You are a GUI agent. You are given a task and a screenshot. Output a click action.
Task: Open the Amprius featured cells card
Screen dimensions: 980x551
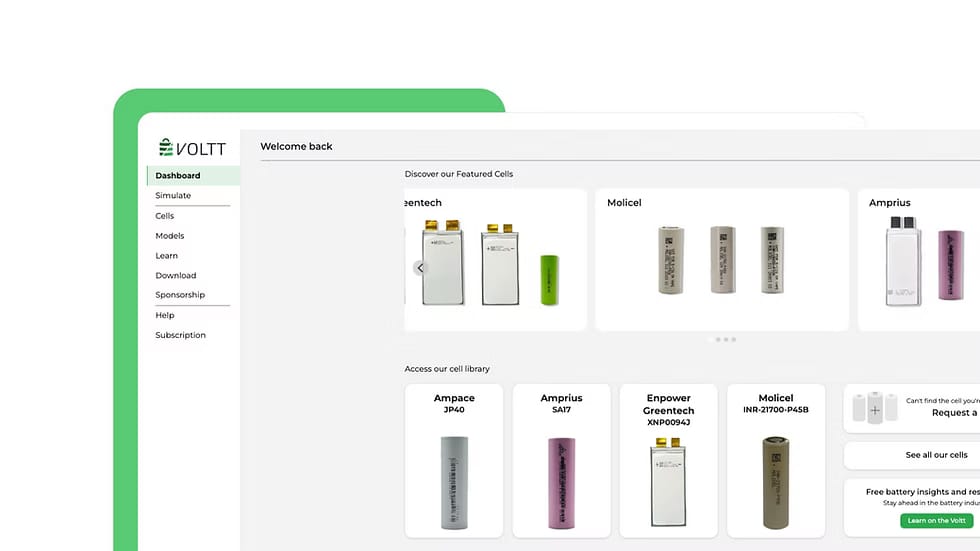pos(918,259)
